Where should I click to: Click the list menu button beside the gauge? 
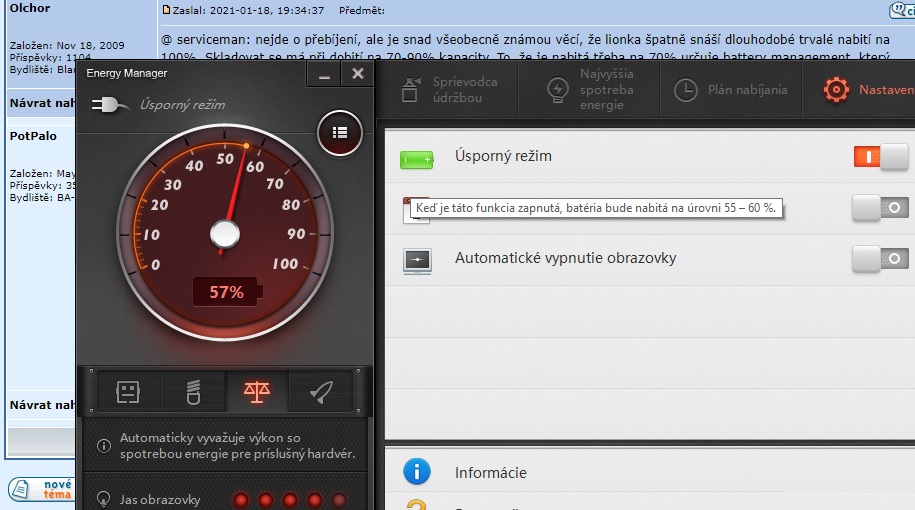point(339,131)
